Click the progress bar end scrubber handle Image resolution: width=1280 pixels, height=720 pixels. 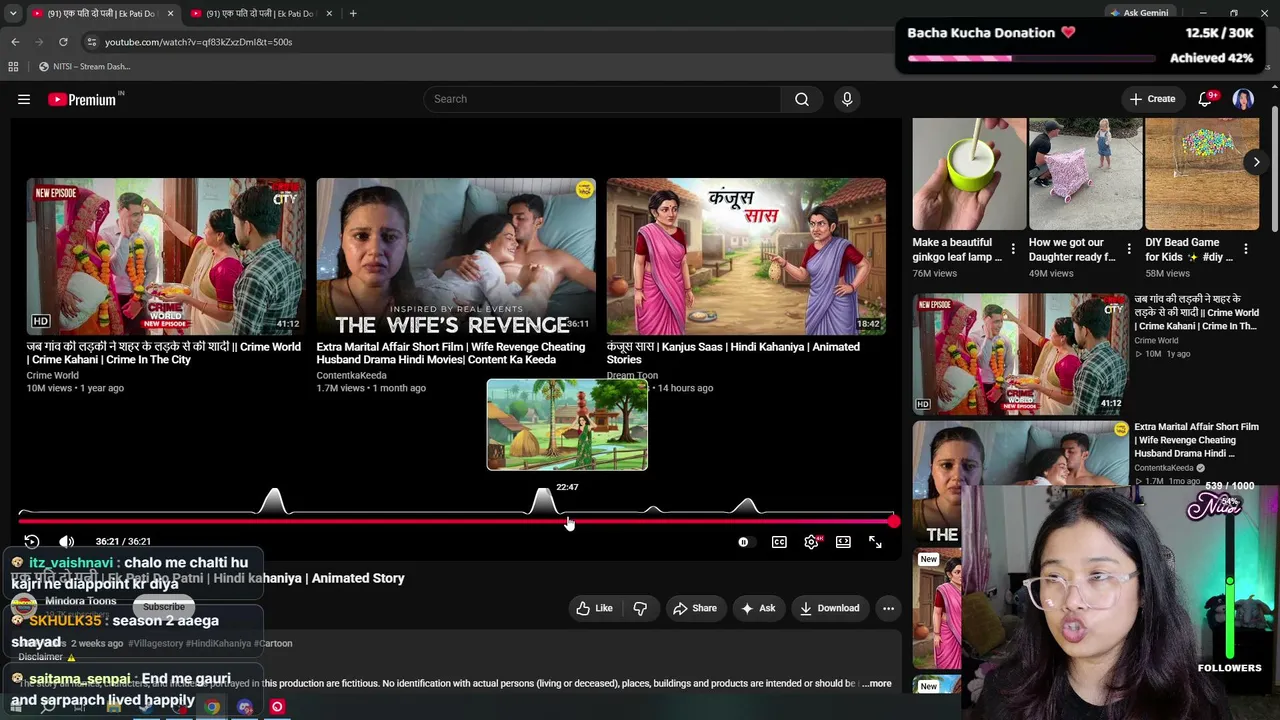coord(893,521)
